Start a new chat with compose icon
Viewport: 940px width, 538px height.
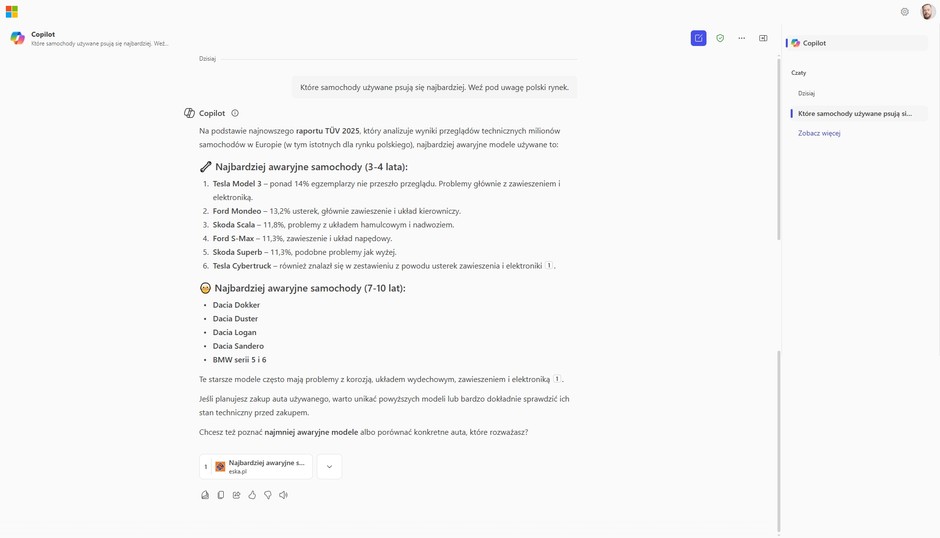(x=698, y=38)
